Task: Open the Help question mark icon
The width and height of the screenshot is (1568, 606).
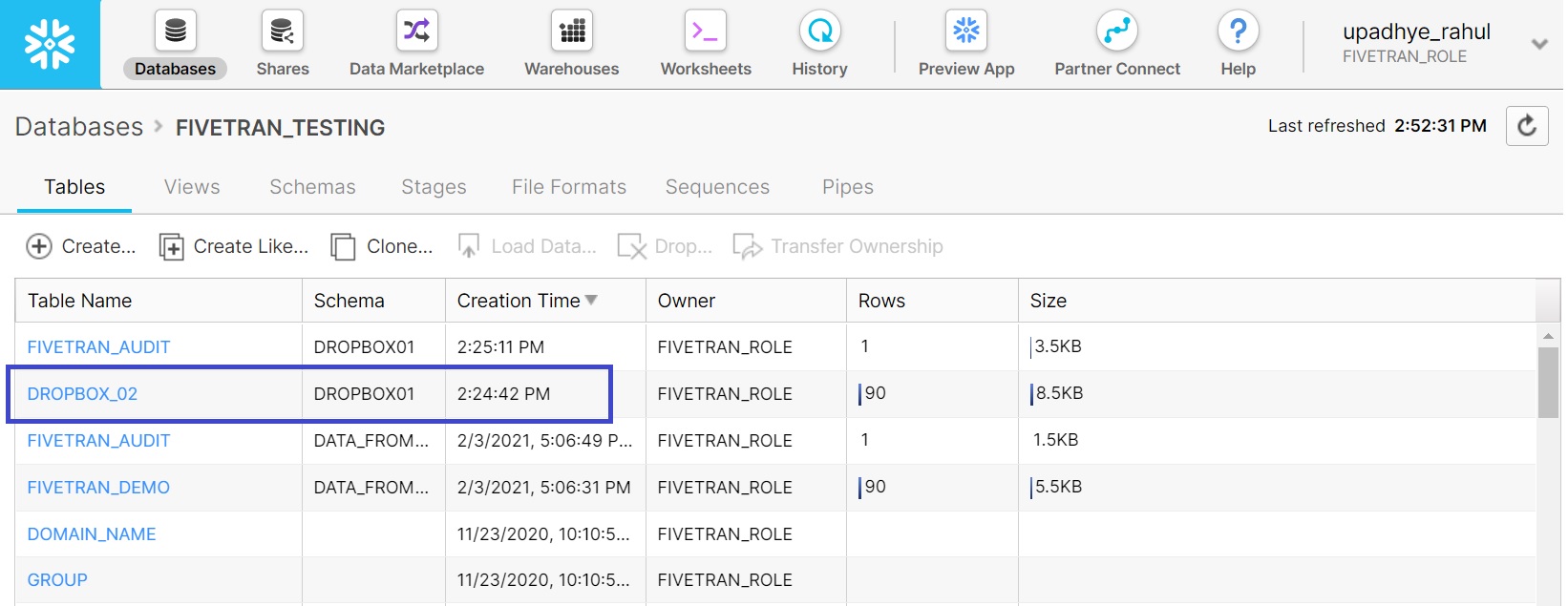Action: pyautogui.click(x=1239, y=31)
